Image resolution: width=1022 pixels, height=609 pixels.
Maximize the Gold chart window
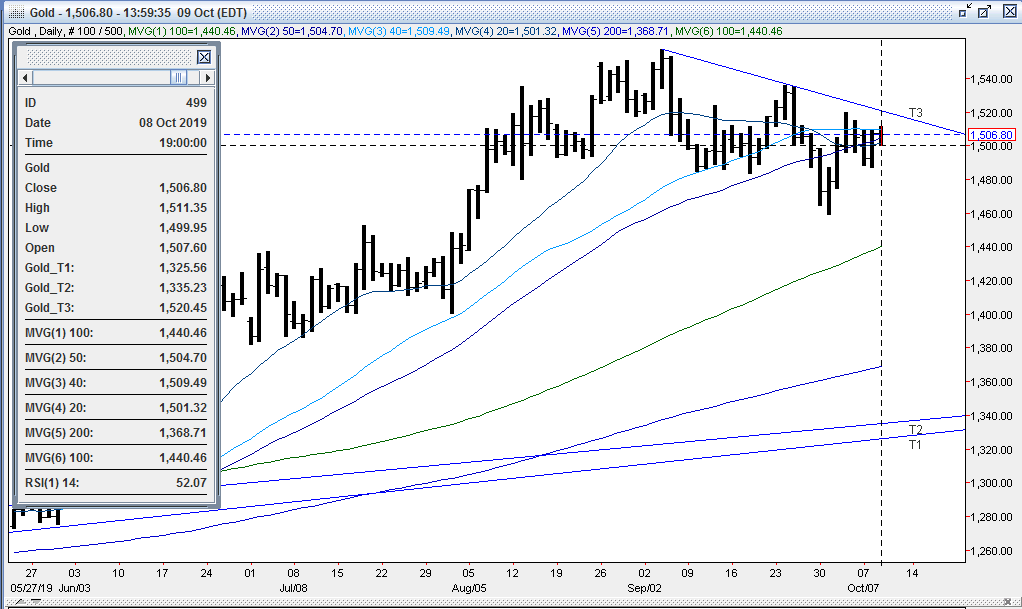click(984, 11)
